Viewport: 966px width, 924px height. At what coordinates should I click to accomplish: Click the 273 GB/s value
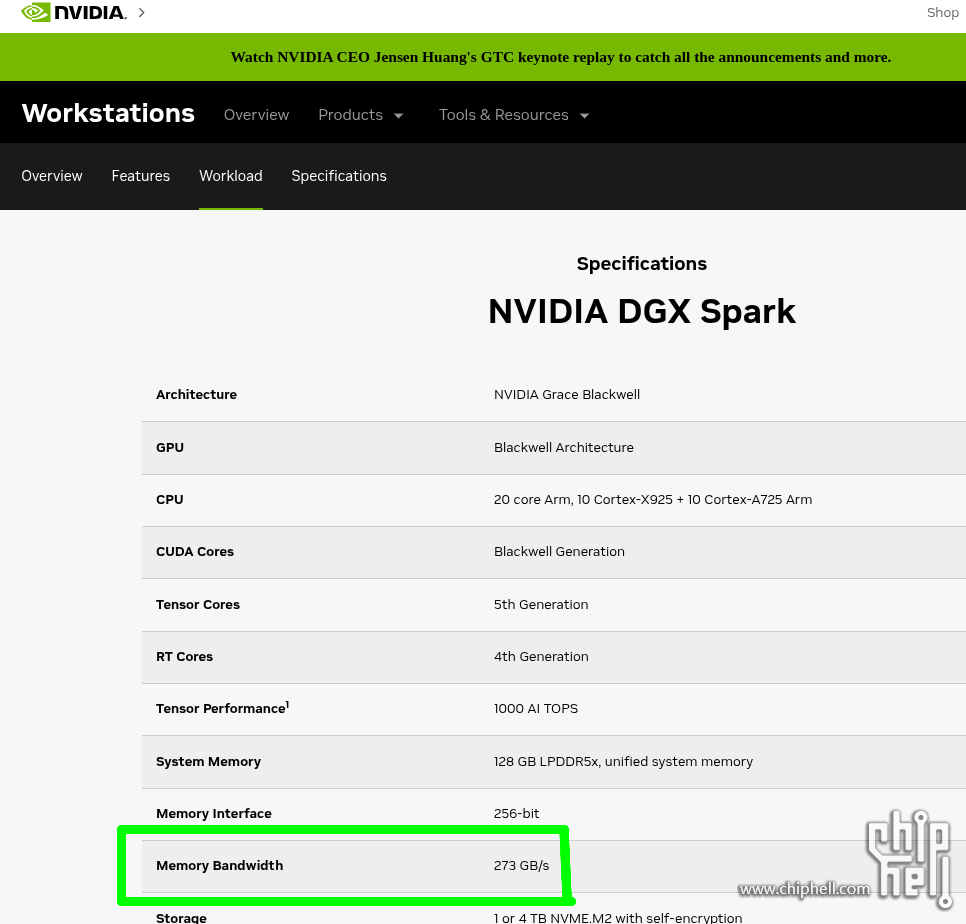(x=521, y=865)
